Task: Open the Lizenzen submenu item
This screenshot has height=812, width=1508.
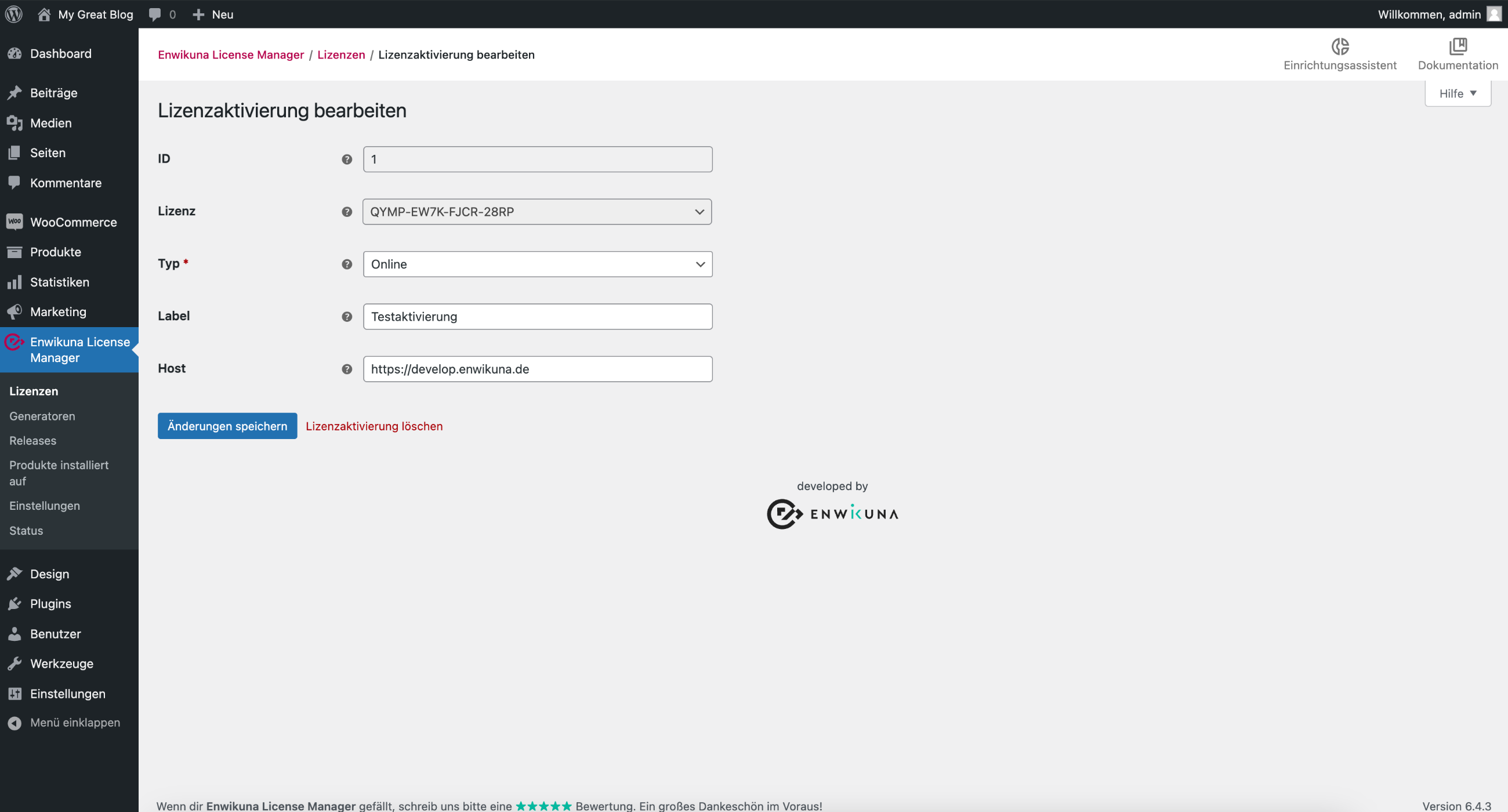Action: coord(34,391)
